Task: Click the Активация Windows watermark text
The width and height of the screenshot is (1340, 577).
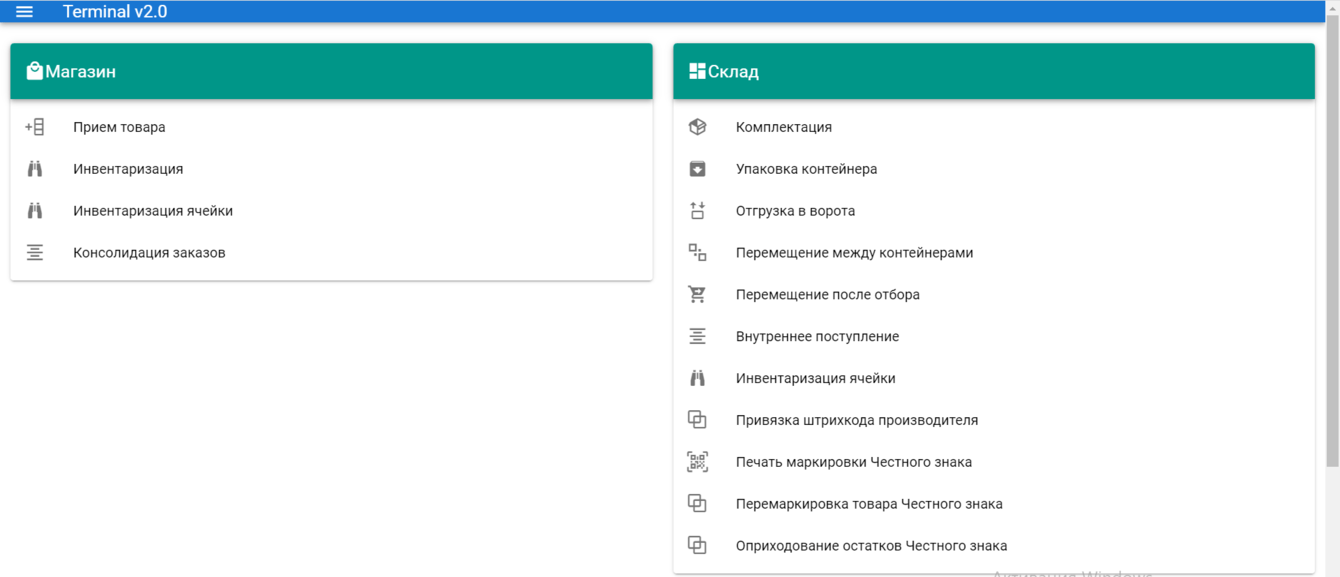Action: (1075, 575)
